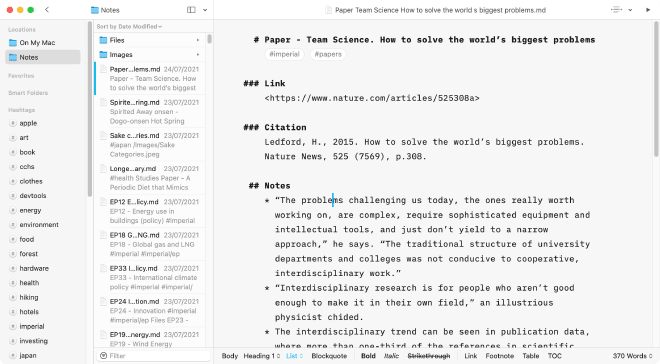The image size is (660, 364).
Task: Click the document icon beside the title filename
Action: (328, 10)
